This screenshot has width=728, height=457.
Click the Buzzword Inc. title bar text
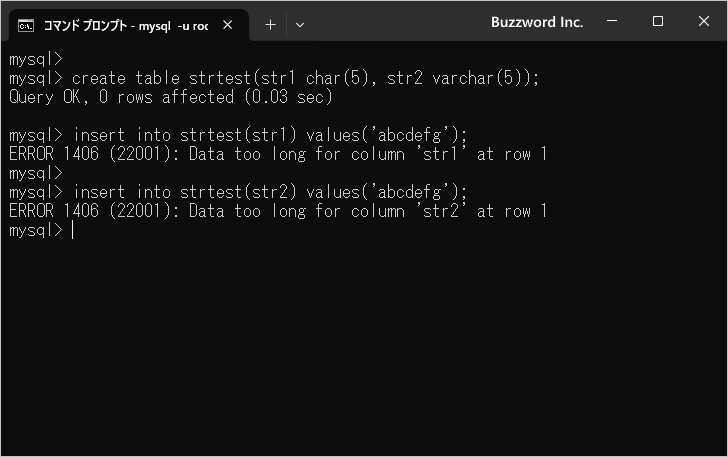tap(537, 22)
